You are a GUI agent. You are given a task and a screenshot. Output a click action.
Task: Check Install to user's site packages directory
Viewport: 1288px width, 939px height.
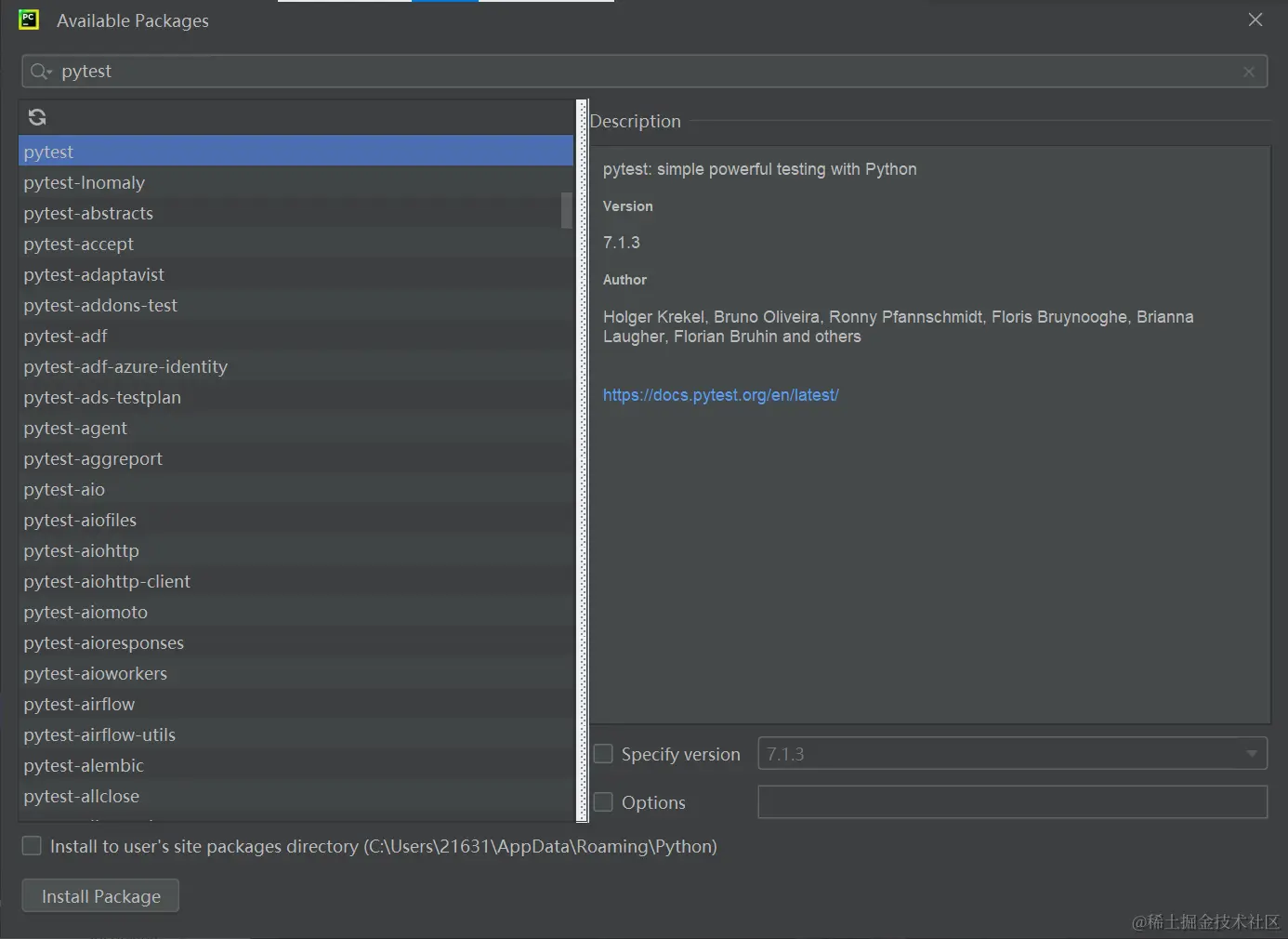(x=32, y=846)
